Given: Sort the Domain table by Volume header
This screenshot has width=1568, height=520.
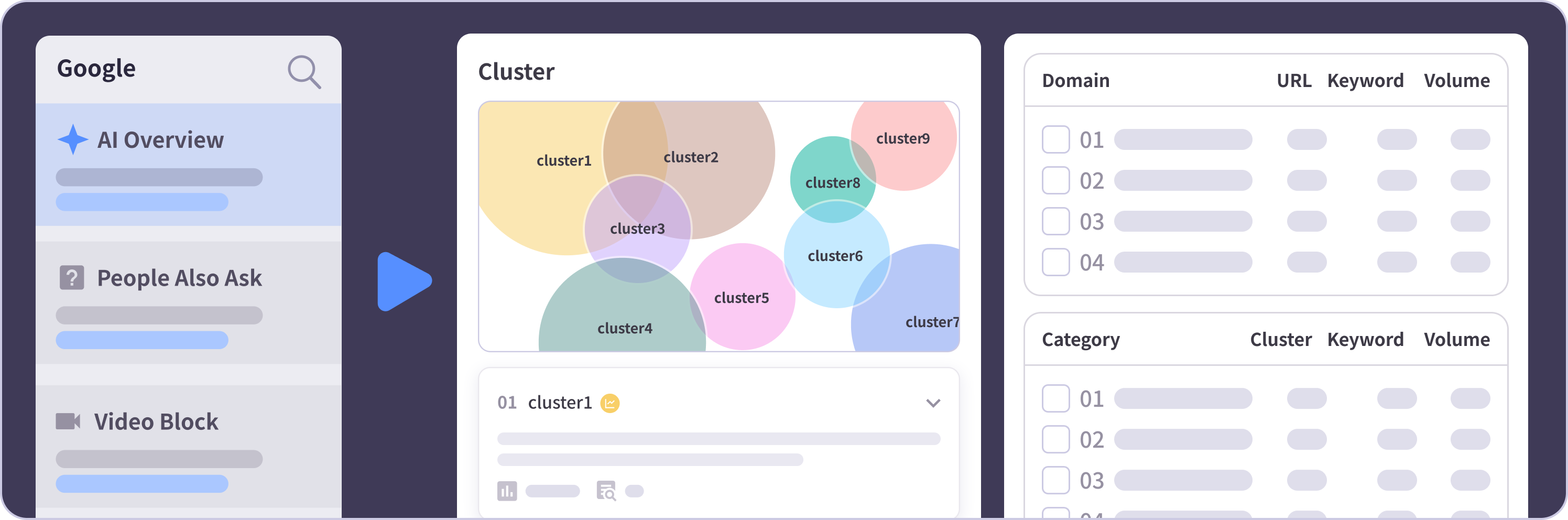Looking at the screenshot, I should point(1456,80).
